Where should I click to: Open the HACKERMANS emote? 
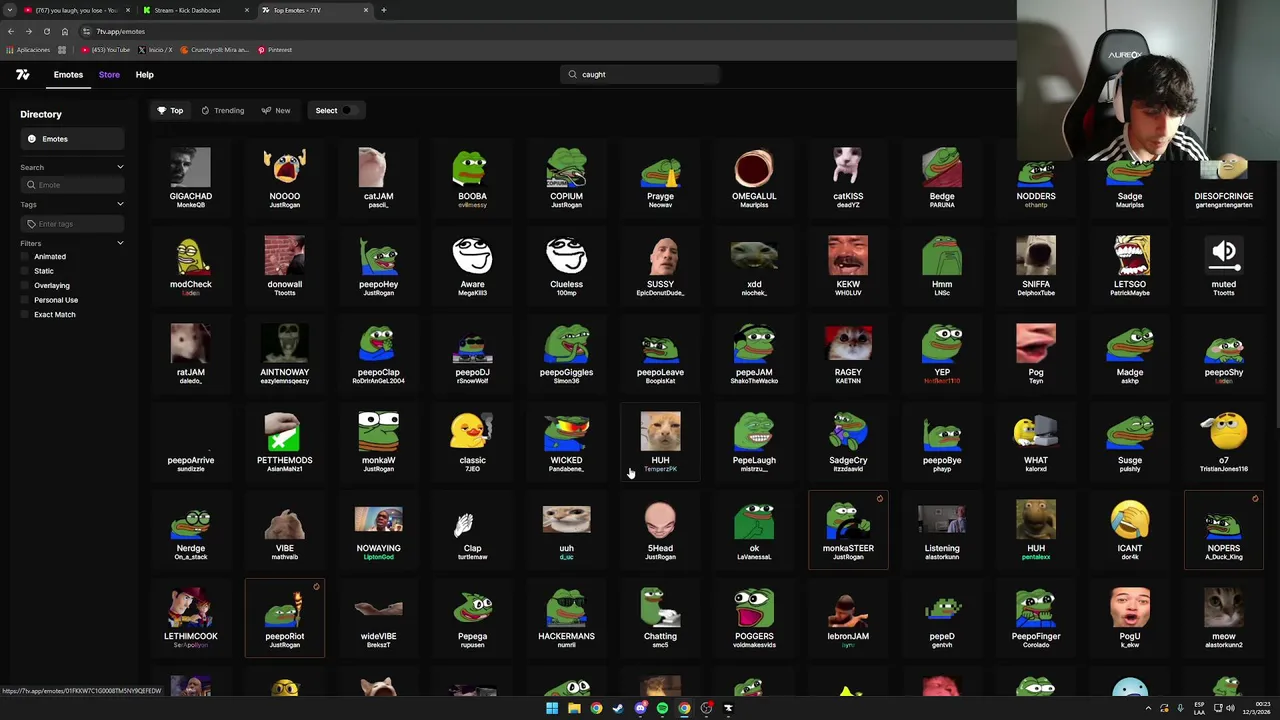click(566, 618)
